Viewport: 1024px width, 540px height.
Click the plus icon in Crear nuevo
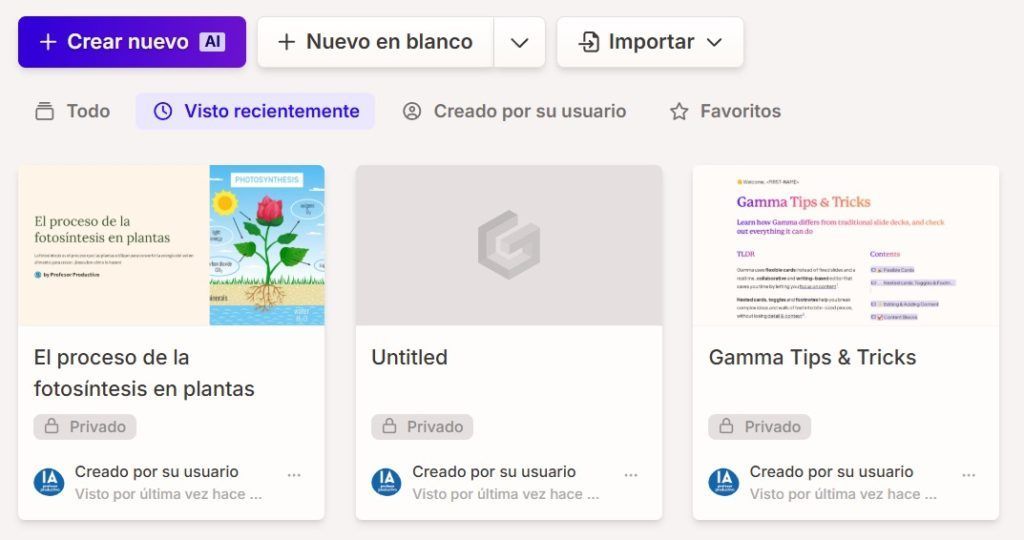click(x=48, y=42)
